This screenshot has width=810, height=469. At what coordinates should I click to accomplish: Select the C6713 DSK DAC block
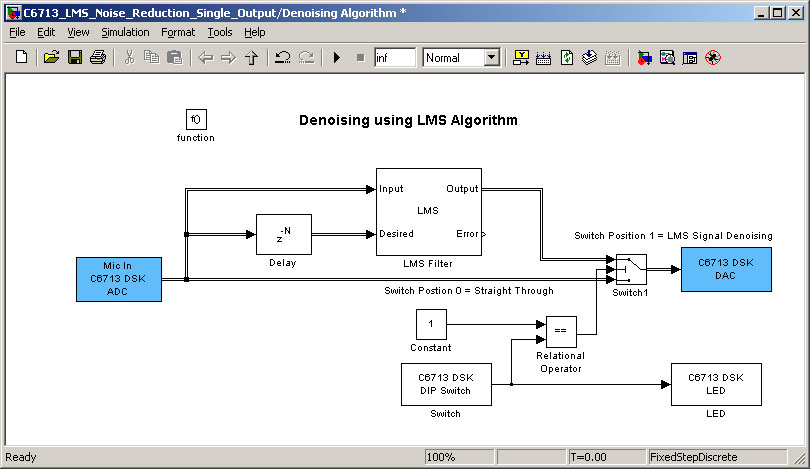(726, 269)
